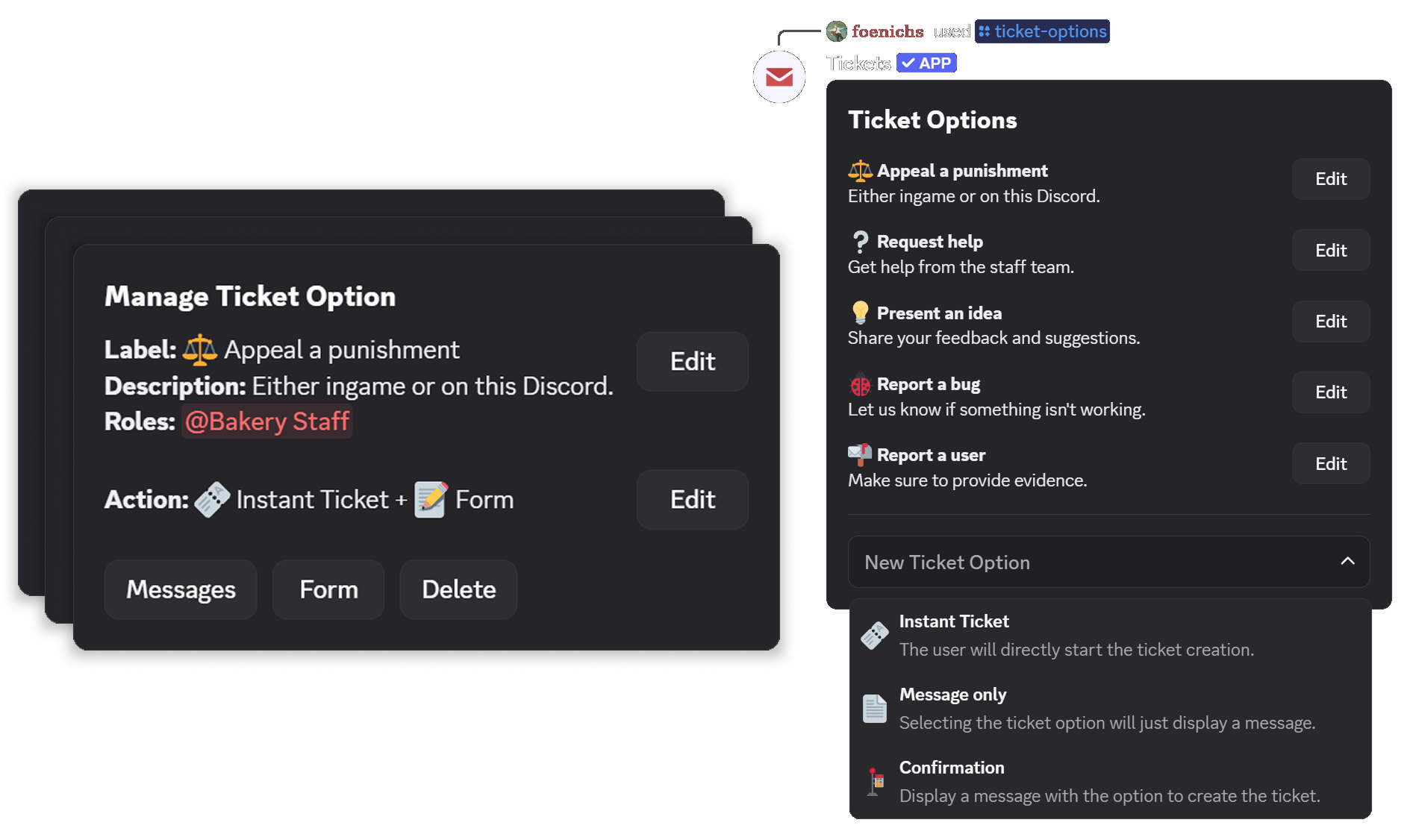1413x840 pixels.
Task: Click the mailbox icon next to Report a user
Action: pyautogui.click(x=859, y=454)
